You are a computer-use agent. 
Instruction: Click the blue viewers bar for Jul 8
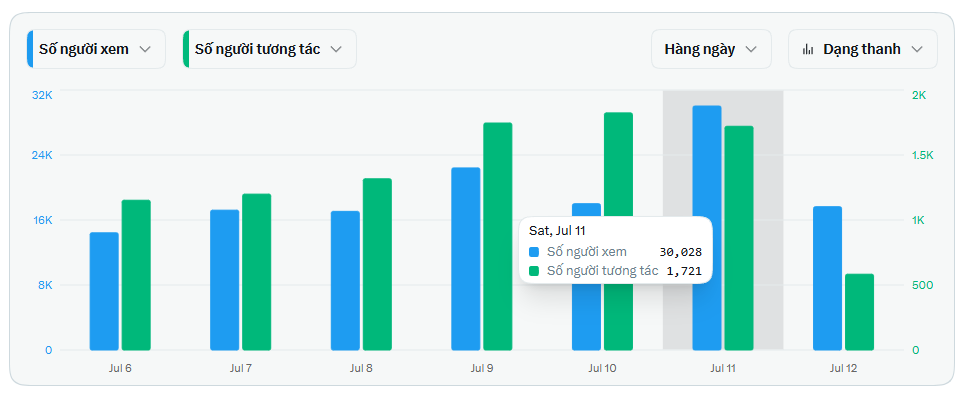tap(345, 280)
